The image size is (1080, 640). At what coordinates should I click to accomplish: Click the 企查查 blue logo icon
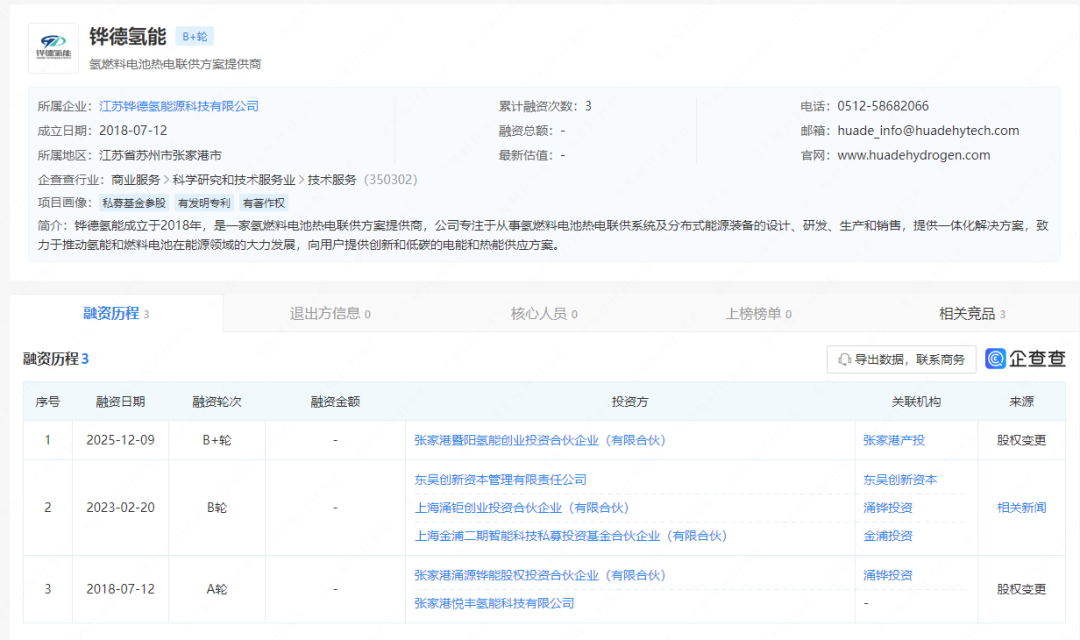994,358
